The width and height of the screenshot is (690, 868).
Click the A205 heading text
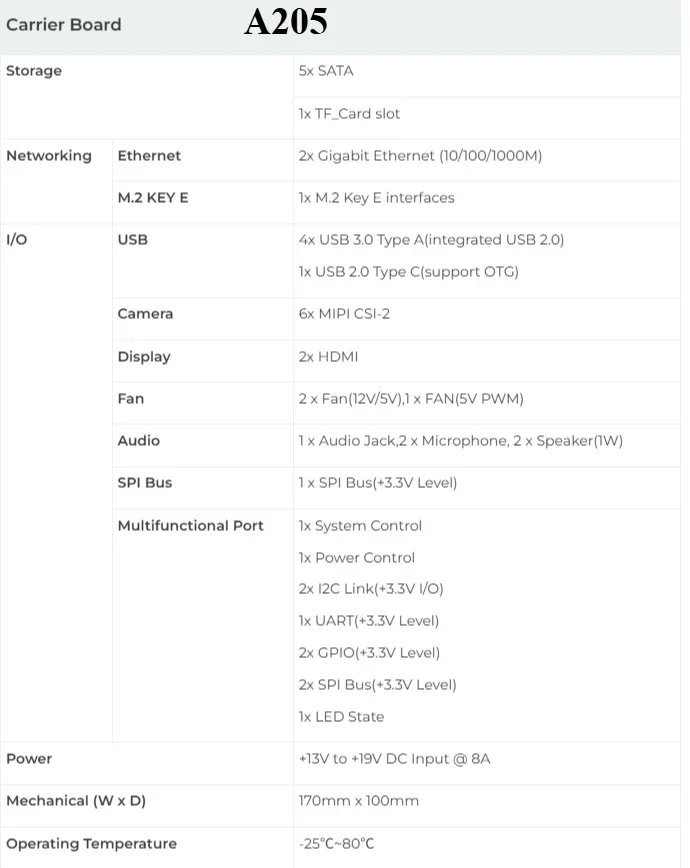pos(285,22)
